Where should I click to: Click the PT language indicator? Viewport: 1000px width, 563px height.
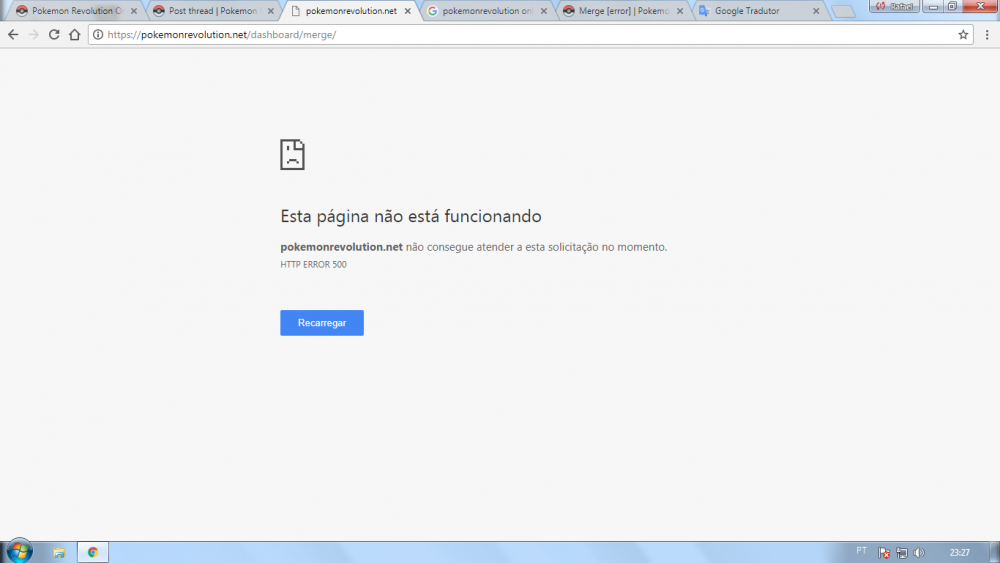pos(862,551)
